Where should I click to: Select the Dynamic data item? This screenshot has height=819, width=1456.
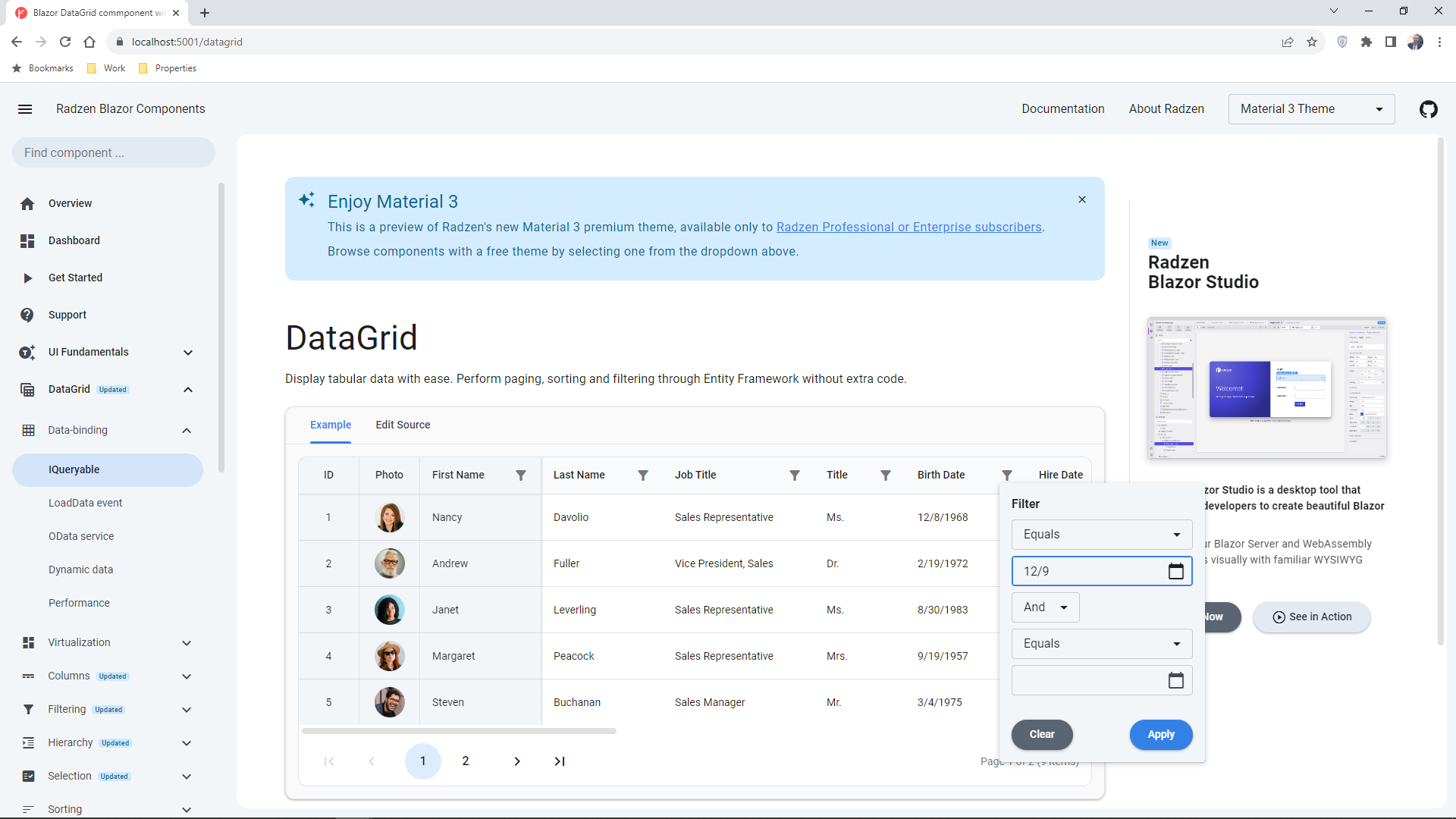point(108,570)
